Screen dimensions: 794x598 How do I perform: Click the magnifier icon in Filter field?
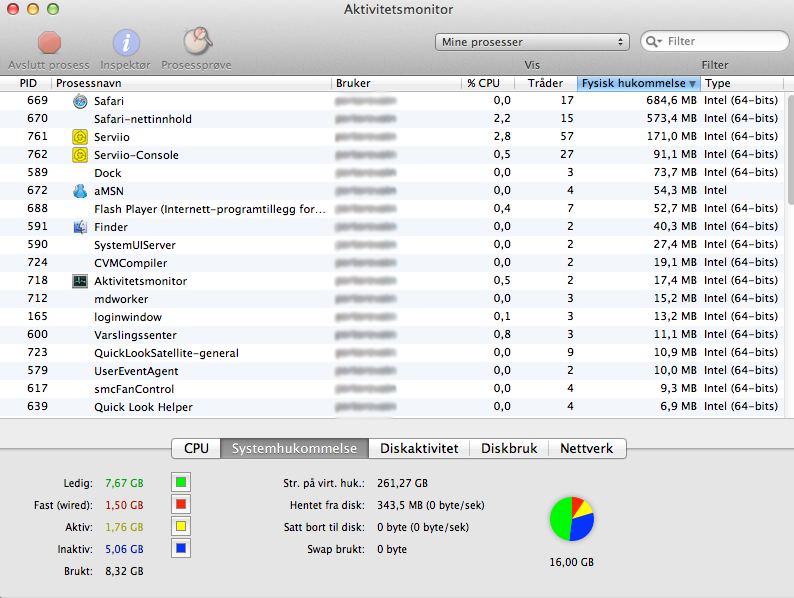tap(653, 42)
